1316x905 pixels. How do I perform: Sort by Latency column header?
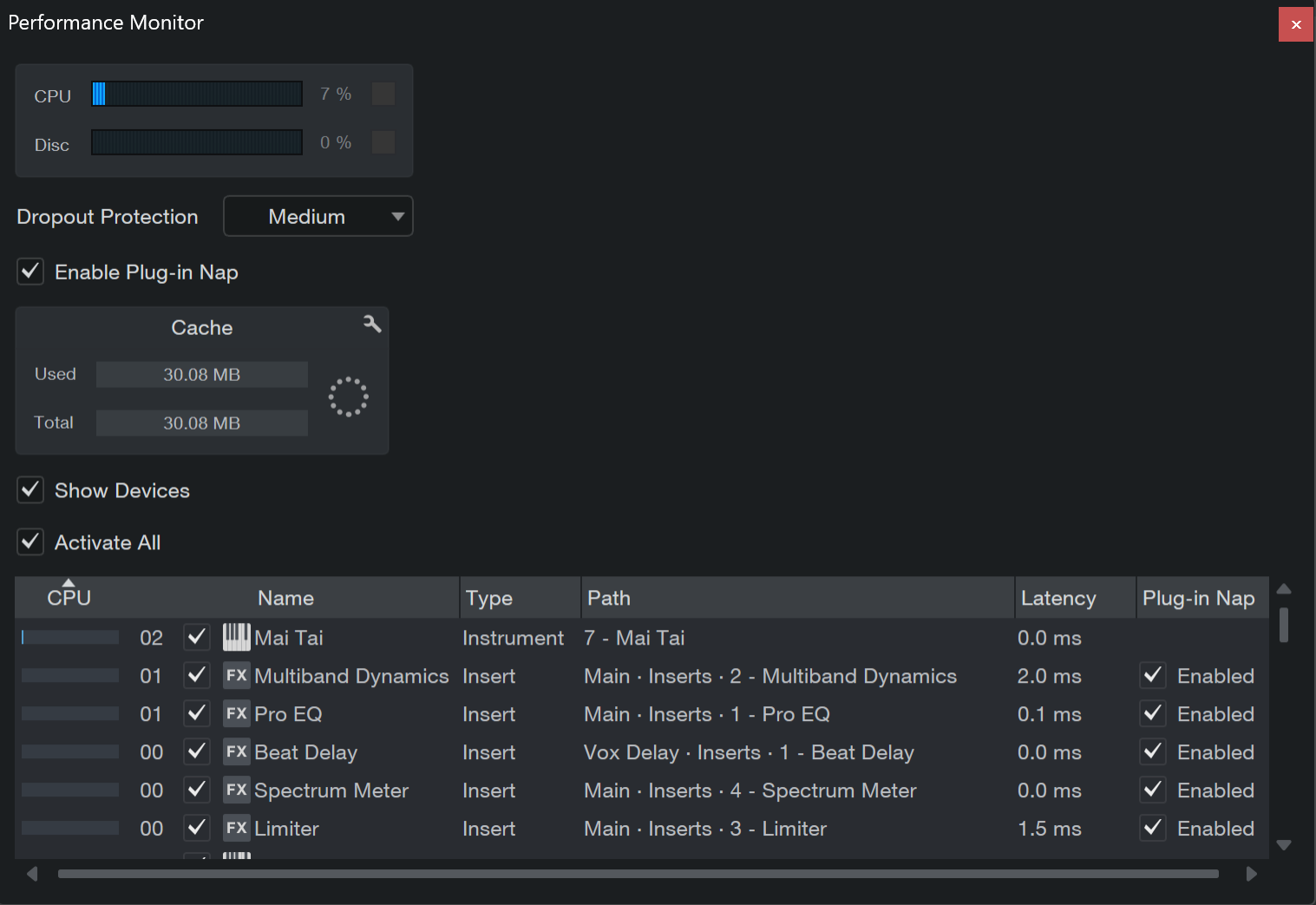(x=1076, y=598)
